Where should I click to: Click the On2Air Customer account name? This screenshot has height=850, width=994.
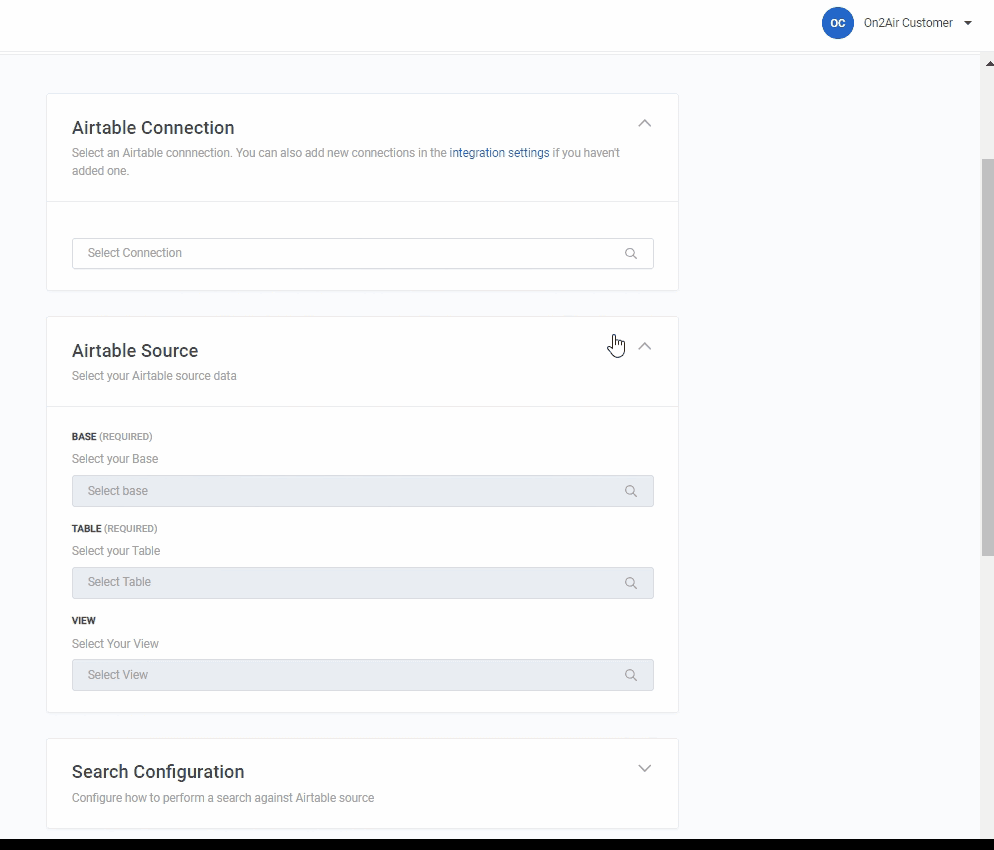coord(907,23)
